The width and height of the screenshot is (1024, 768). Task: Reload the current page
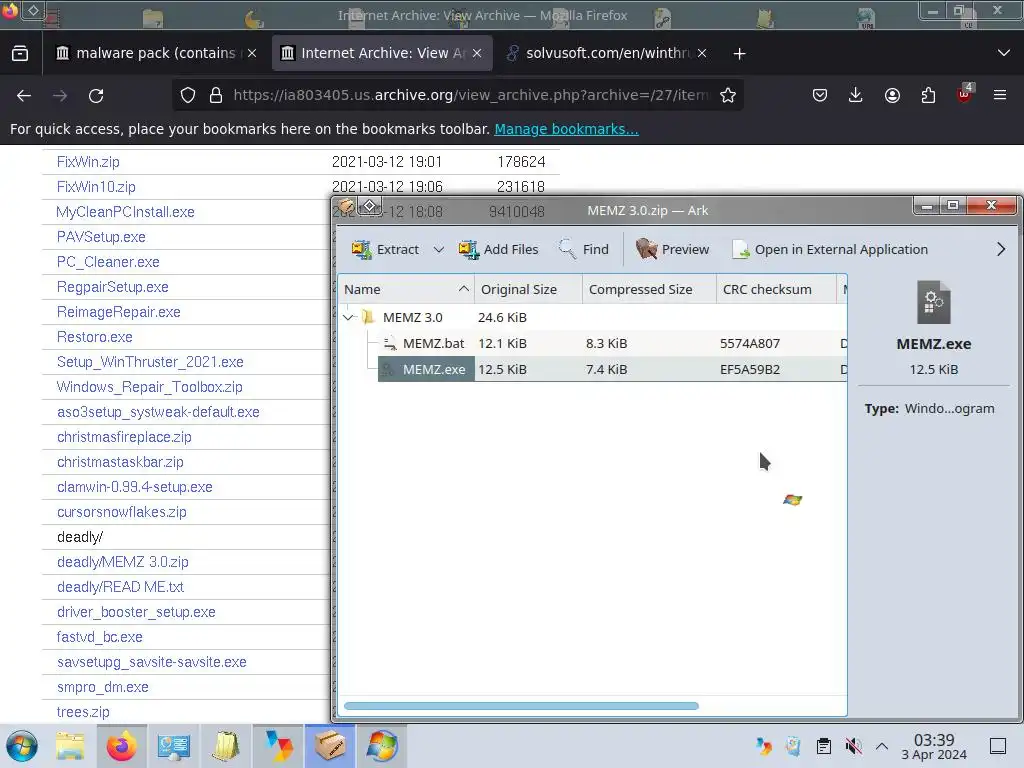point(96,96)
